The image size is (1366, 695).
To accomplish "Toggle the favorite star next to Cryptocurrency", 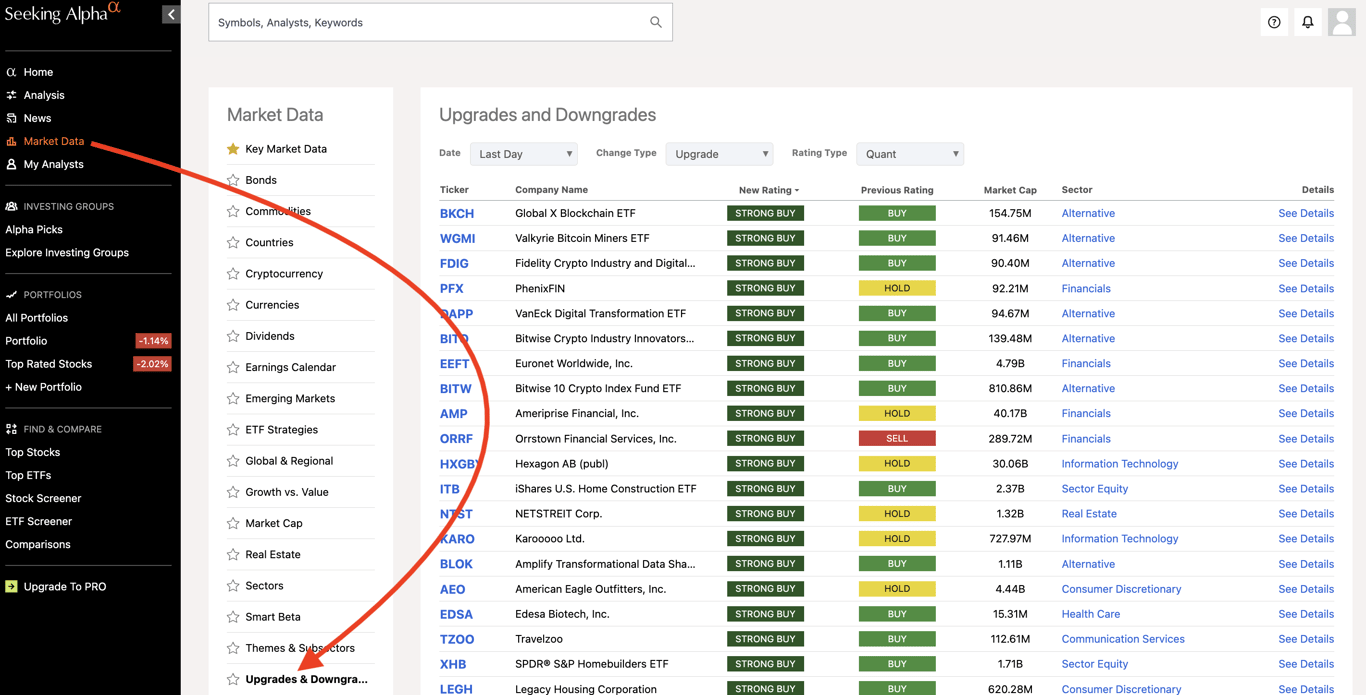I will point(231,273).
